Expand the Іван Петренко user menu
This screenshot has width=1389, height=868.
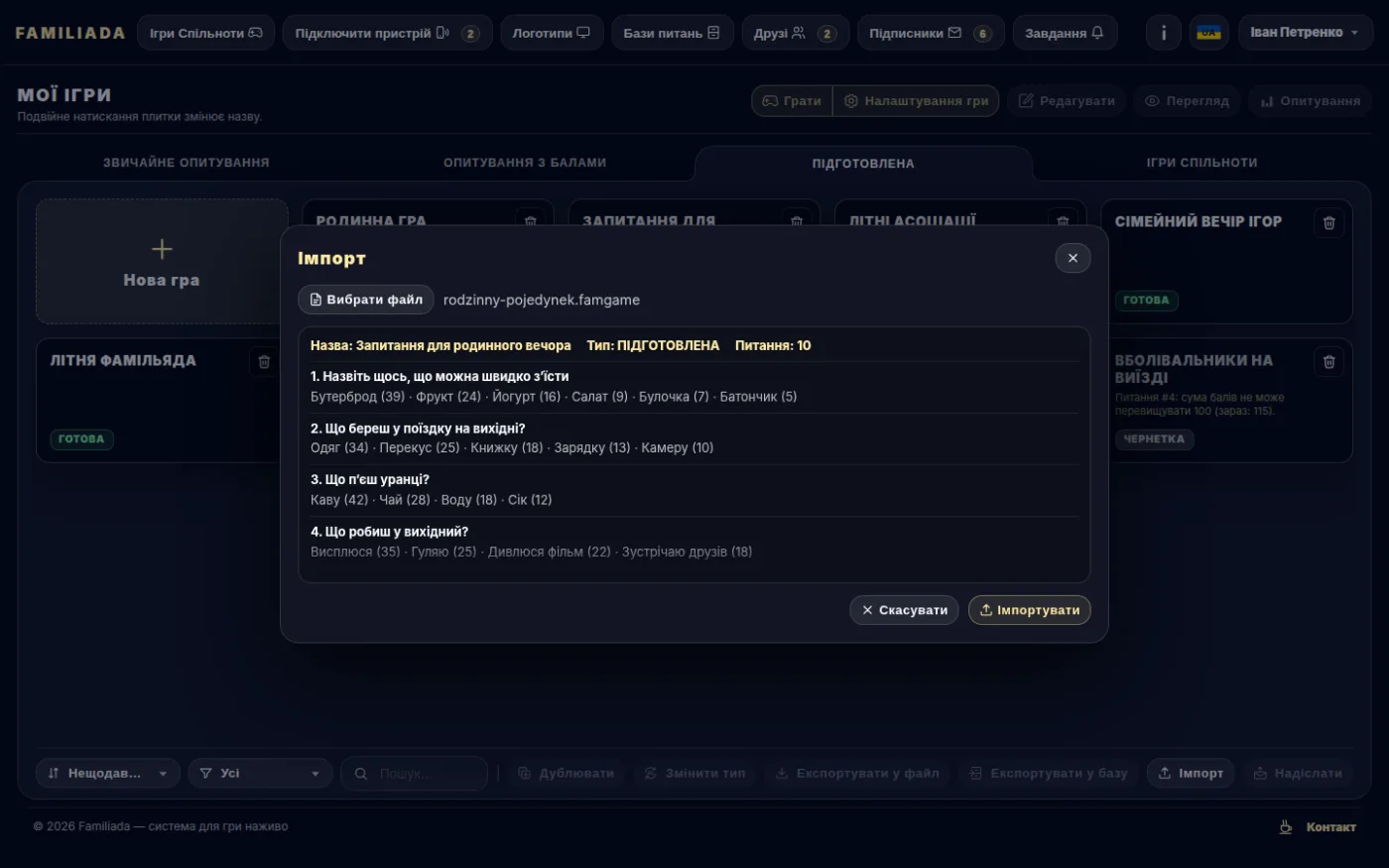(1306, 33)
